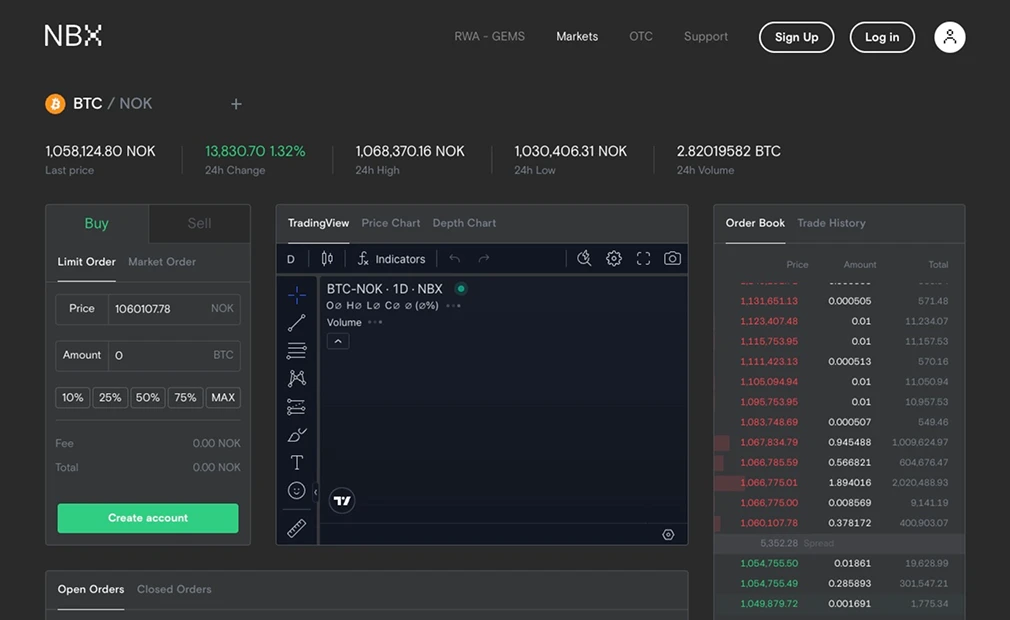Collapse the chart legend chevron
Screen dimensions: 1010x620
338,341
